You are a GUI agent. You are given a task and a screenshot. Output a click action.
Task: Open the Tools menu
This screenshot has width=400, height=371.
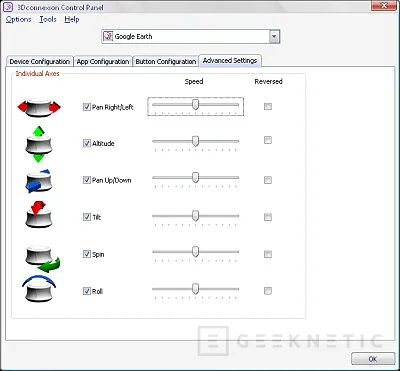coord(48,19)
